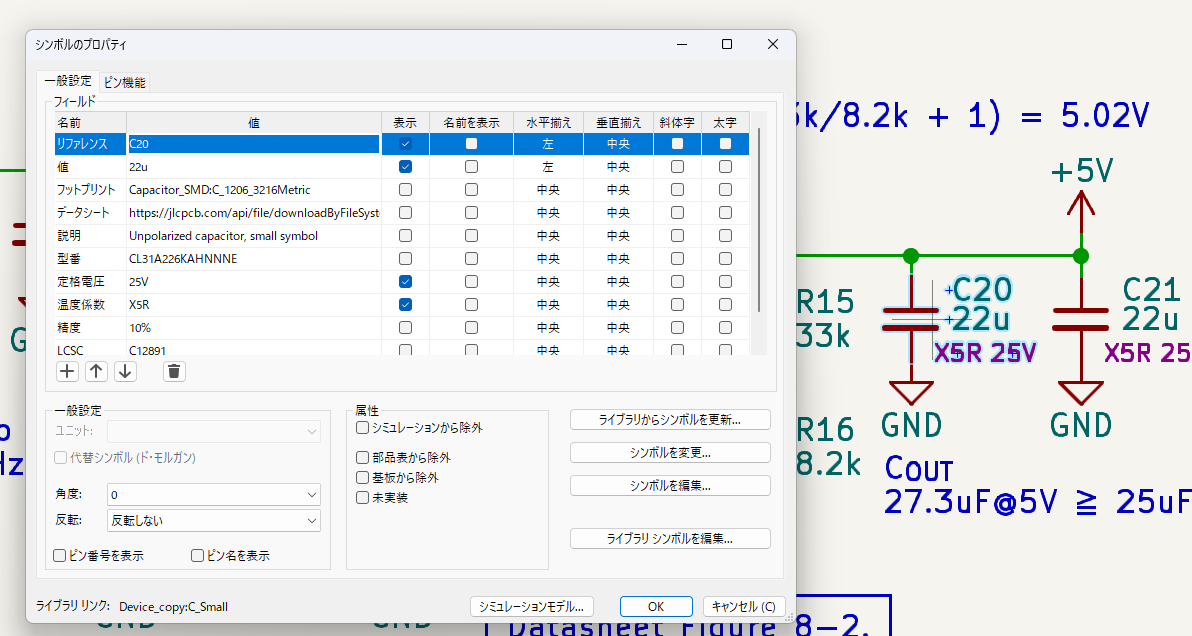Click the move field up arrow
This screenshot has height=636, width=1192.
[x=96, y=372]
